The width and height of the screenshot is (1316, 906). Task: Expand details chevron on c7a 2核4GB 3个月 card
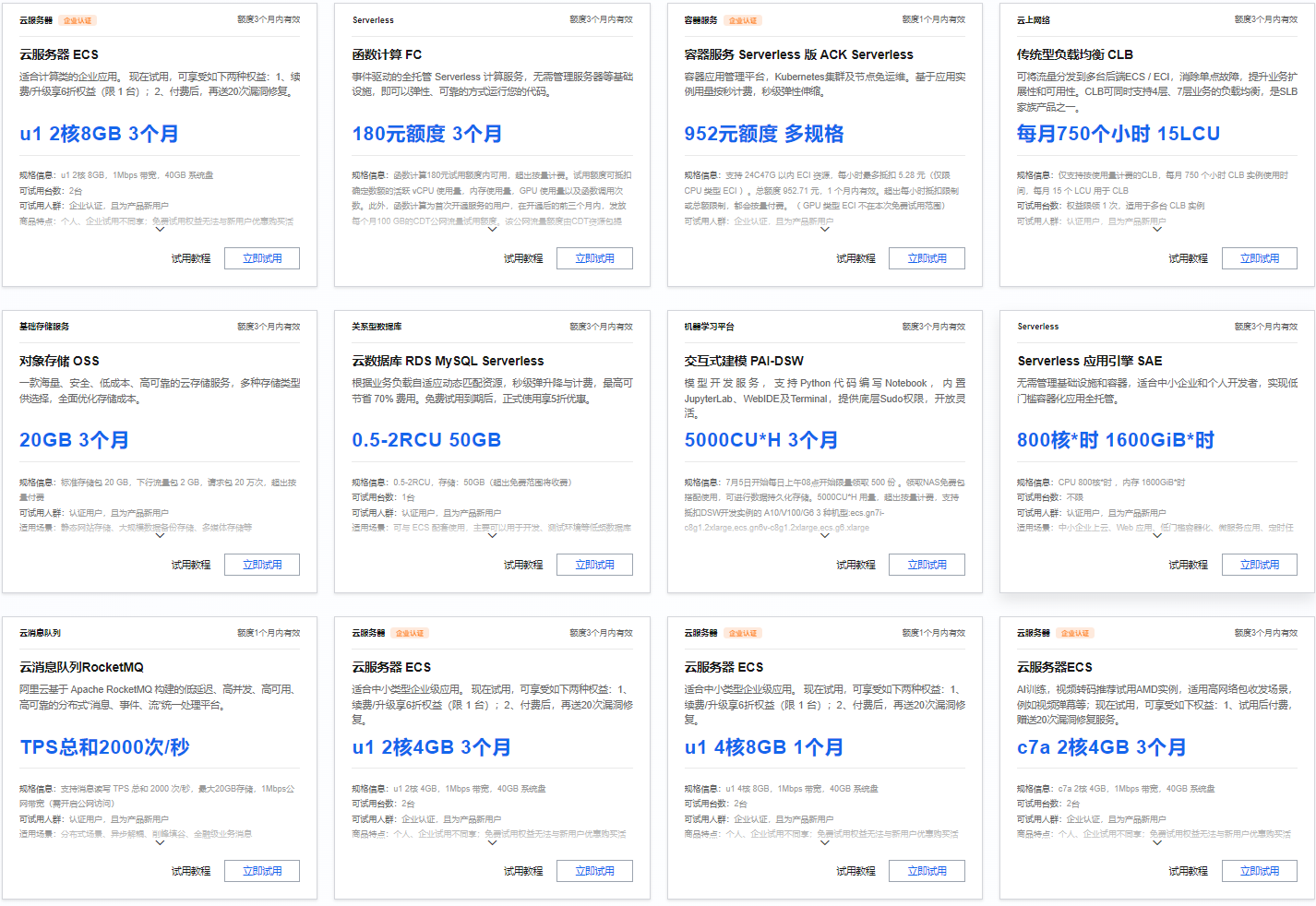(x=1157, y=842)
